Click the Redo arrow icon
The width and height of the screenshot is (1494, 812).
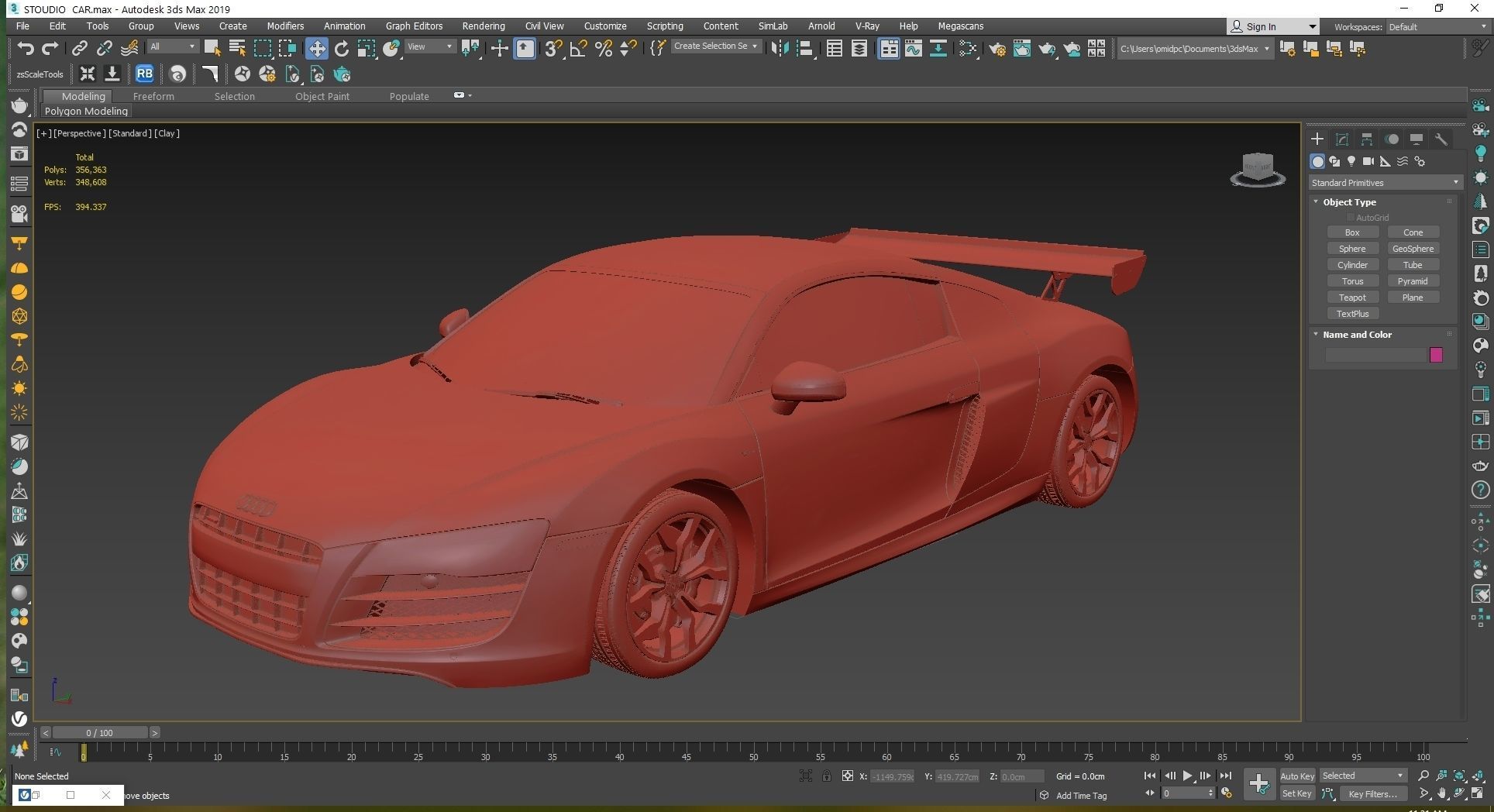pos(50,48)
